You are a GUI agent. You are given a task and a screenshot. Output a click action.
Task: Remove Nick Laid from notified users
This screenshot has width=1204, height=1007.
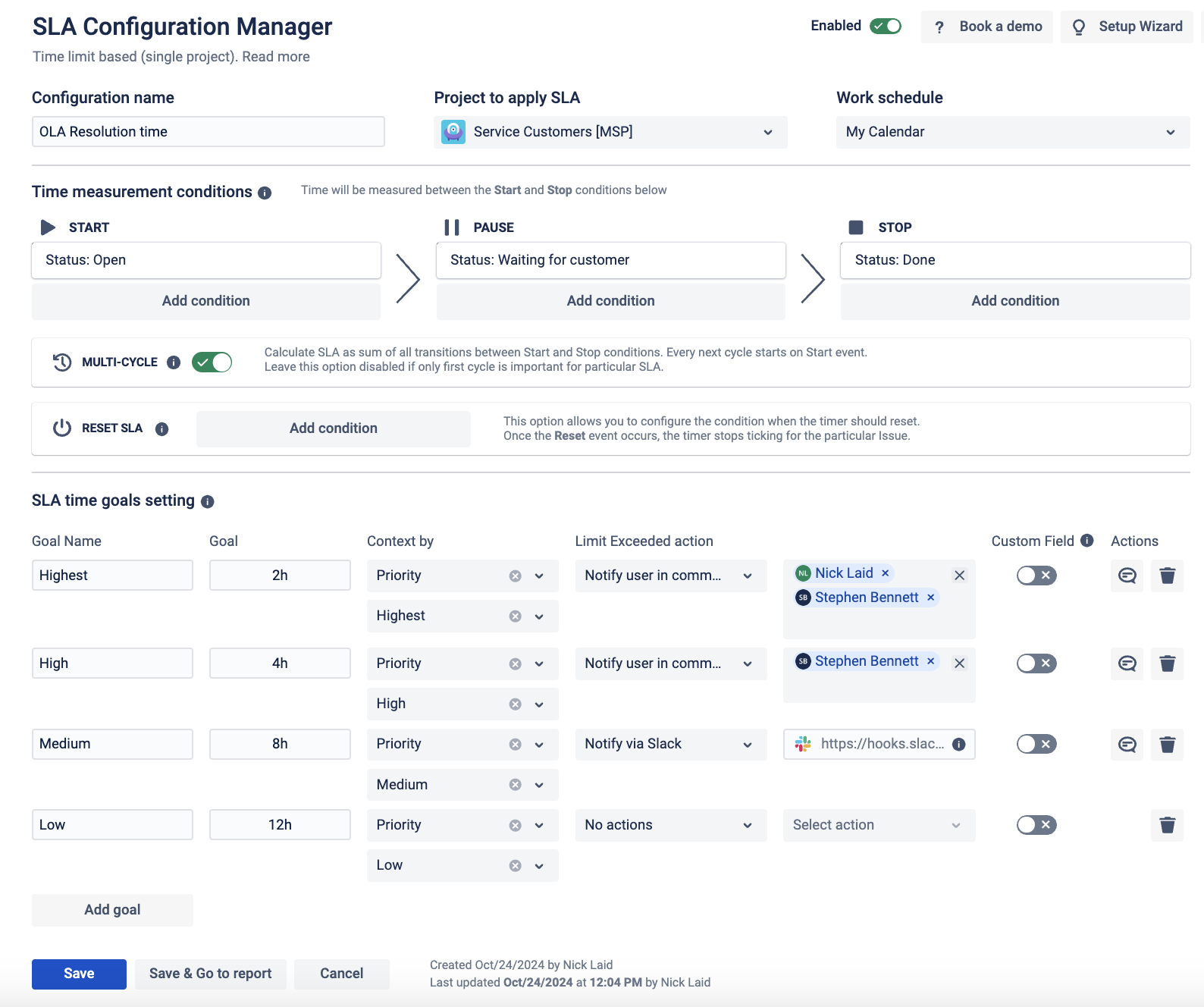tap(885, 573)
